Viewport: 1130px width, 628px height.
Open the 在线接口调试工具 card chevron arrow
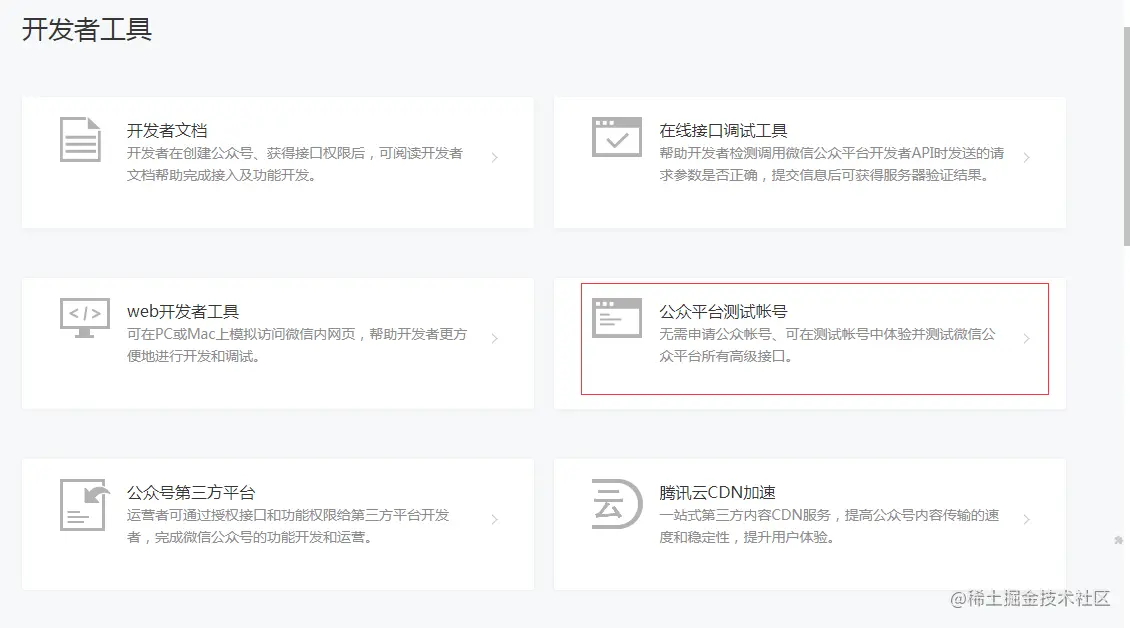click(x=1026, y=157)
